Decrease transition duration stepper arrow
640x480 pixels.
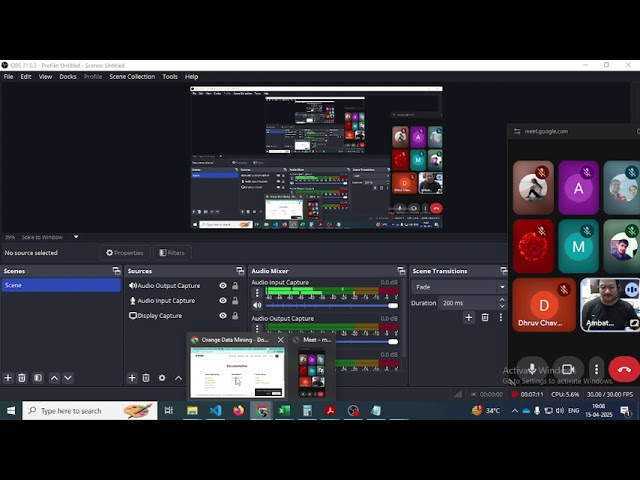tap(502, 306)
